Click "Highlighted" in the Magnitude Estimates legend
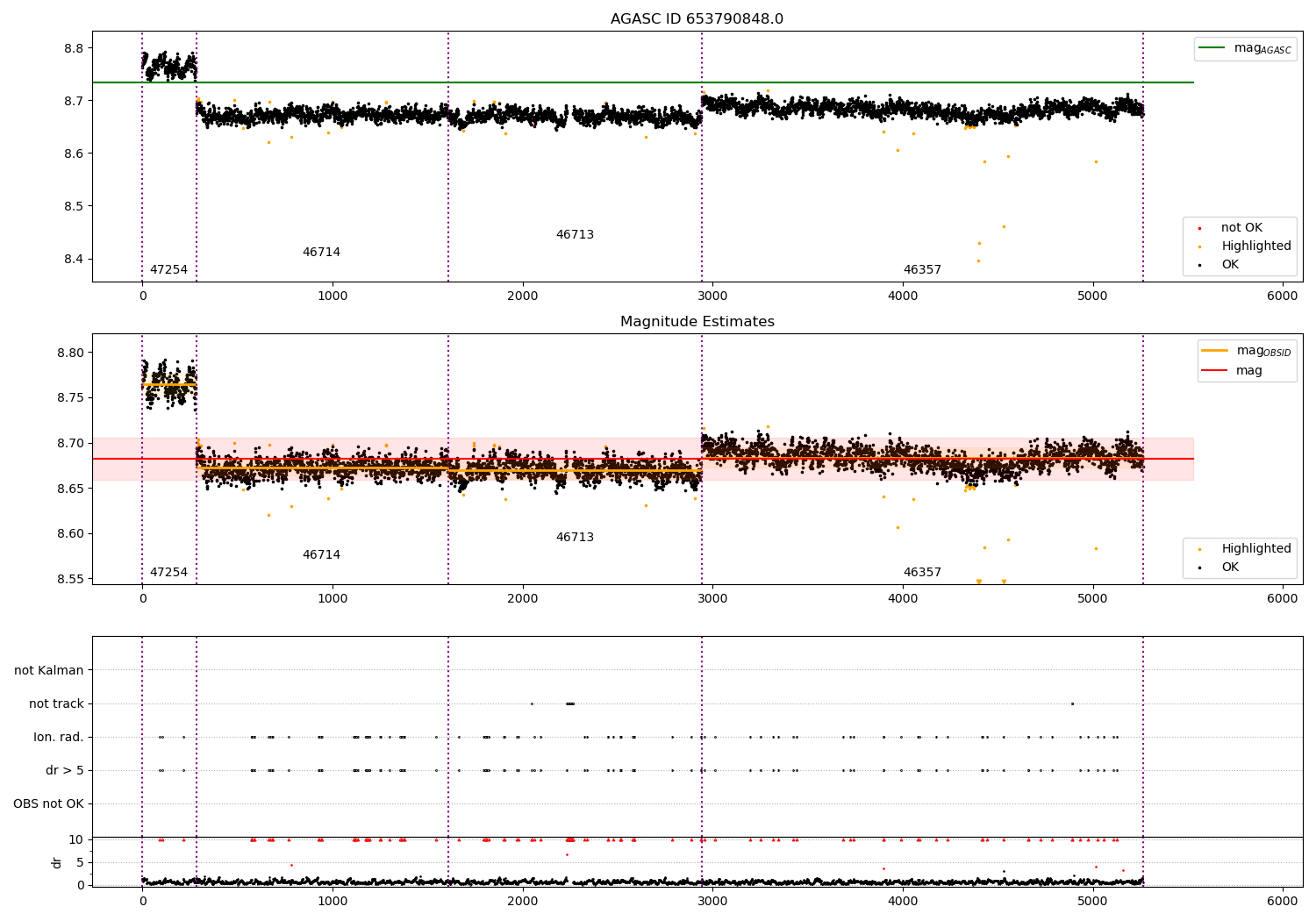The image size is (1316, 921). tap(1256, 549)
